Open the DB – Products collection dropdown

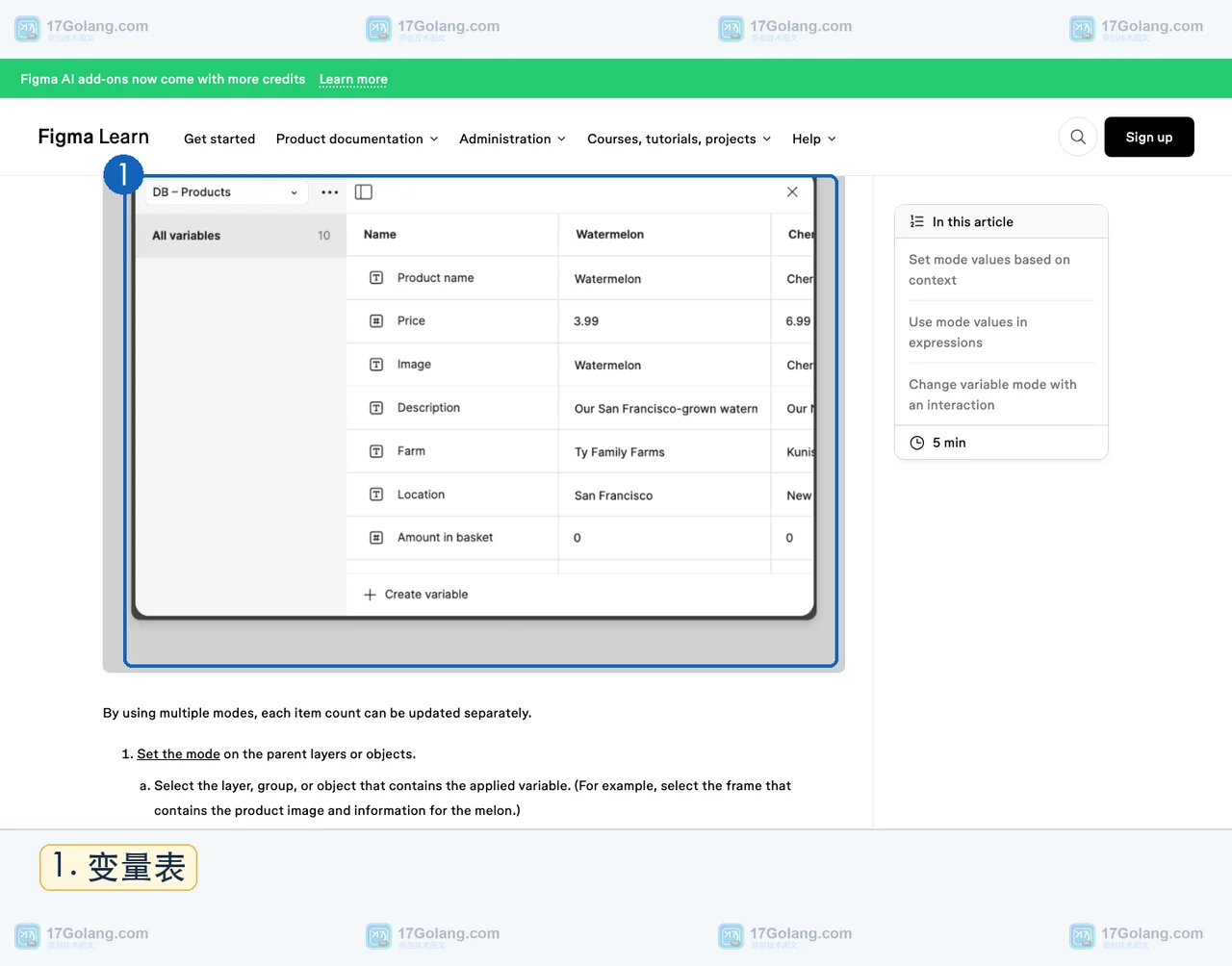tap(226, 192)
